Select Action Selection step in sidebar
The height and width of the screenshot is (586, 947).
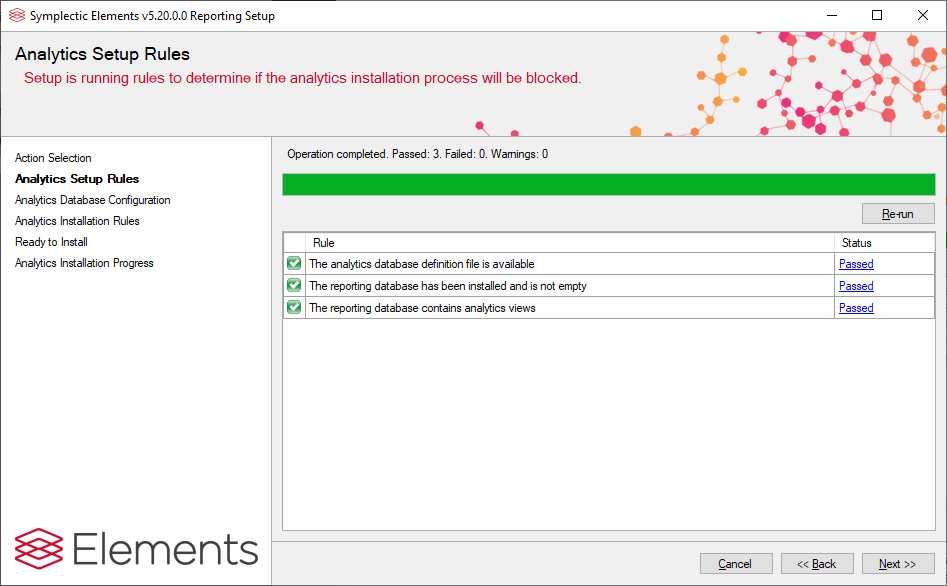pyautogui.click(x=53, y=158)
